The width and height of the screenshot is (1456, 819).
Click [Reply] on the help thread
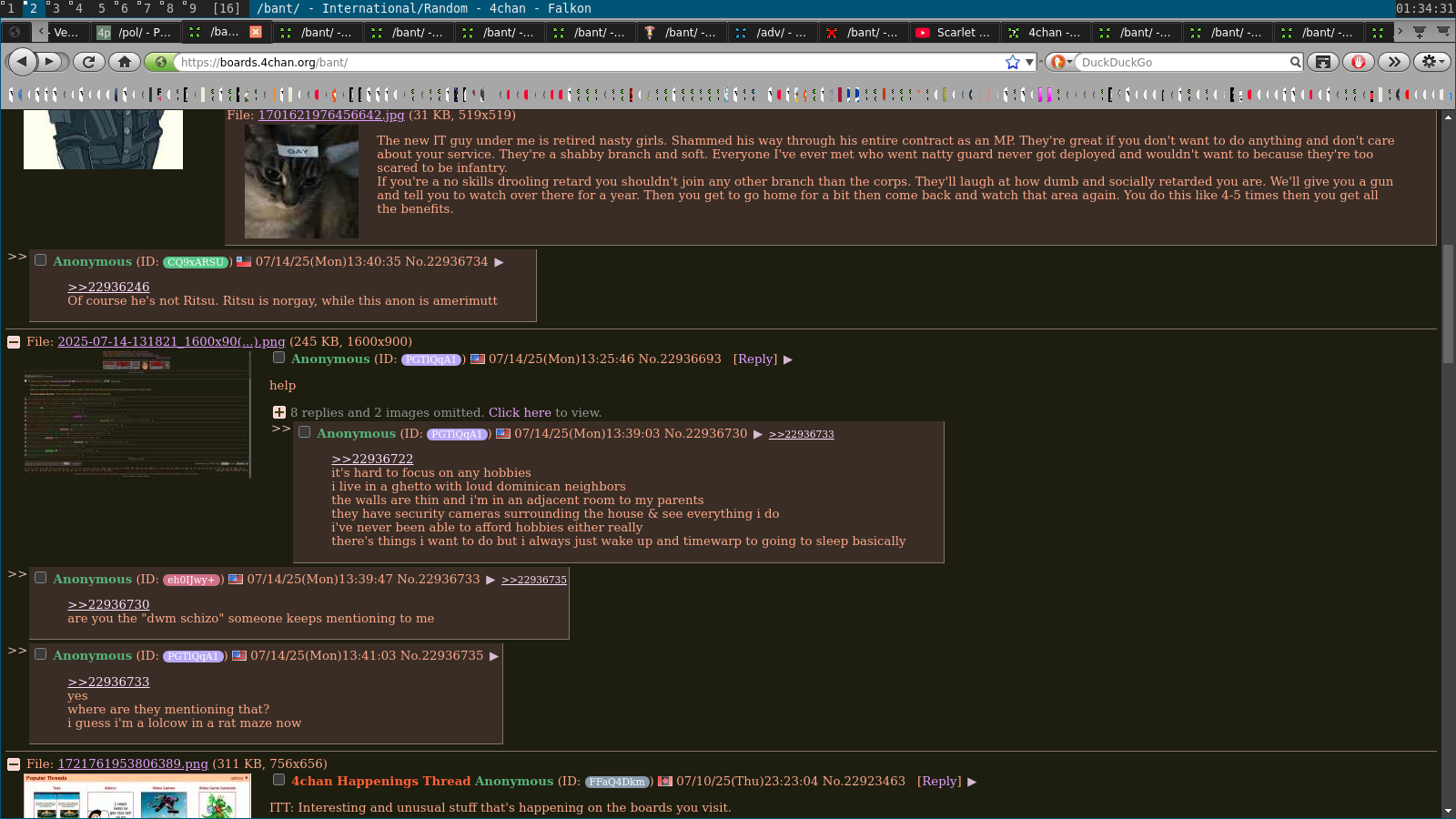point(755,359)
